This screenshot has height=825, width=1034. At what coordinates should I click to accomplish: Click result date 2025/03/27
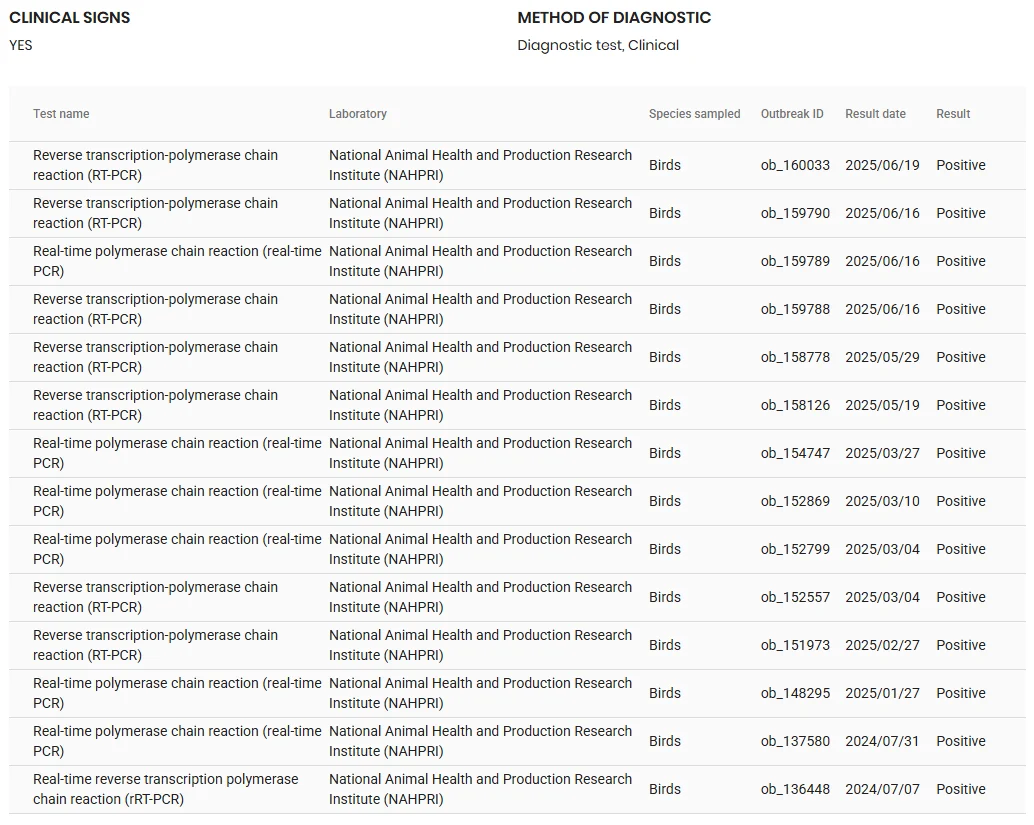coord(882,453)
